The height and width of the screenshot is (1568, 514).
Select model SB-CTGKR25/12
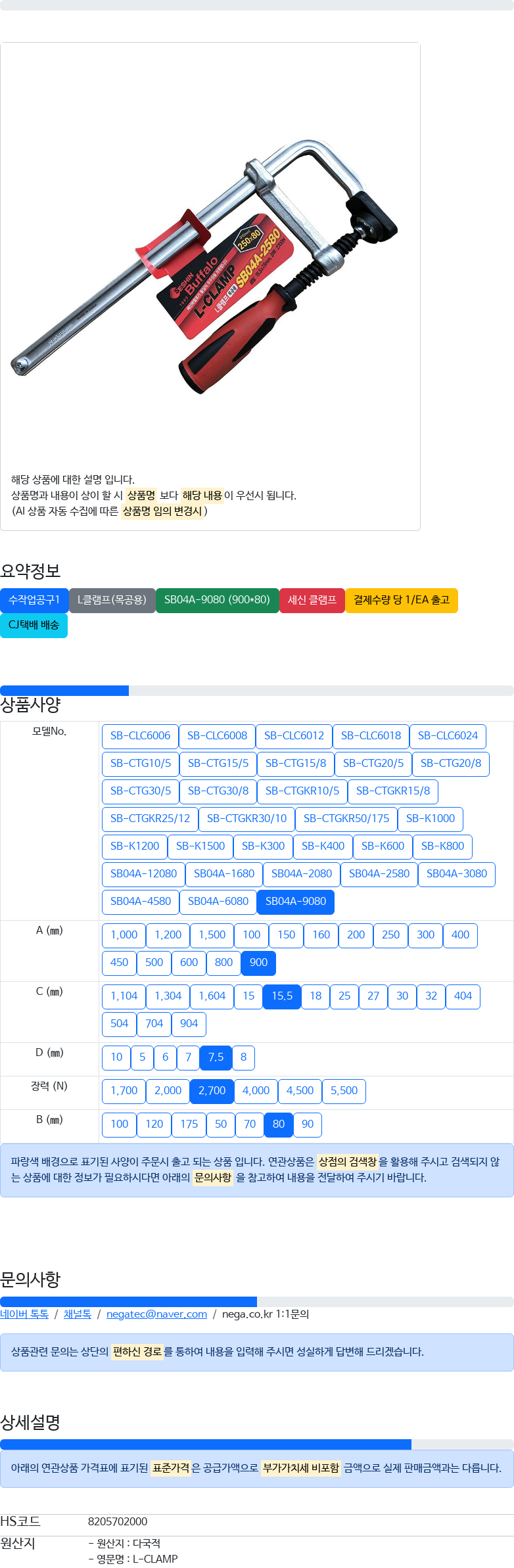pos(150,819)
